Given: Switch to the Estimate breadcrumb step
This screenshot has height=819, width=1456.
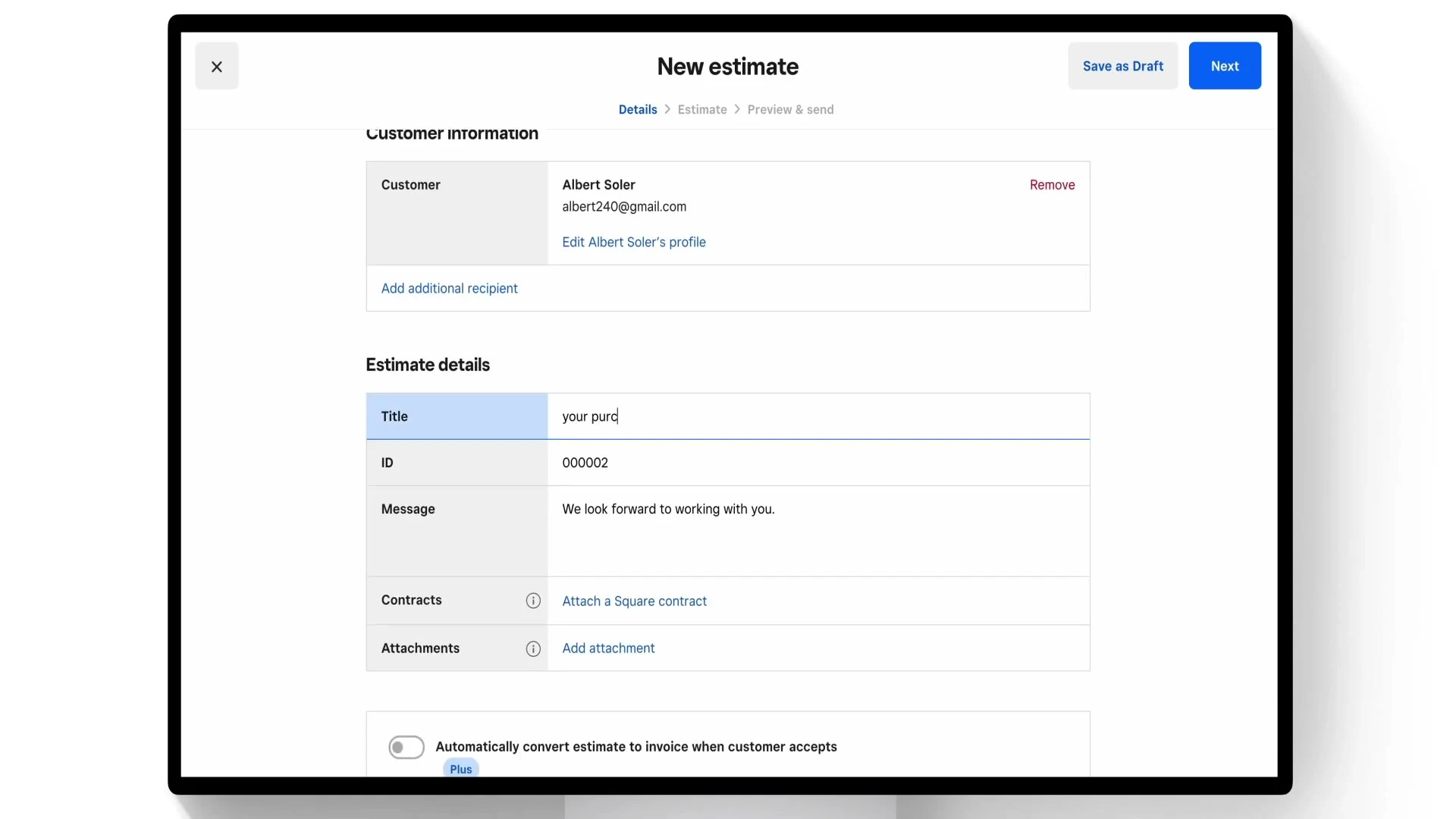Looking at the screenshot, I should coord(702,109).
